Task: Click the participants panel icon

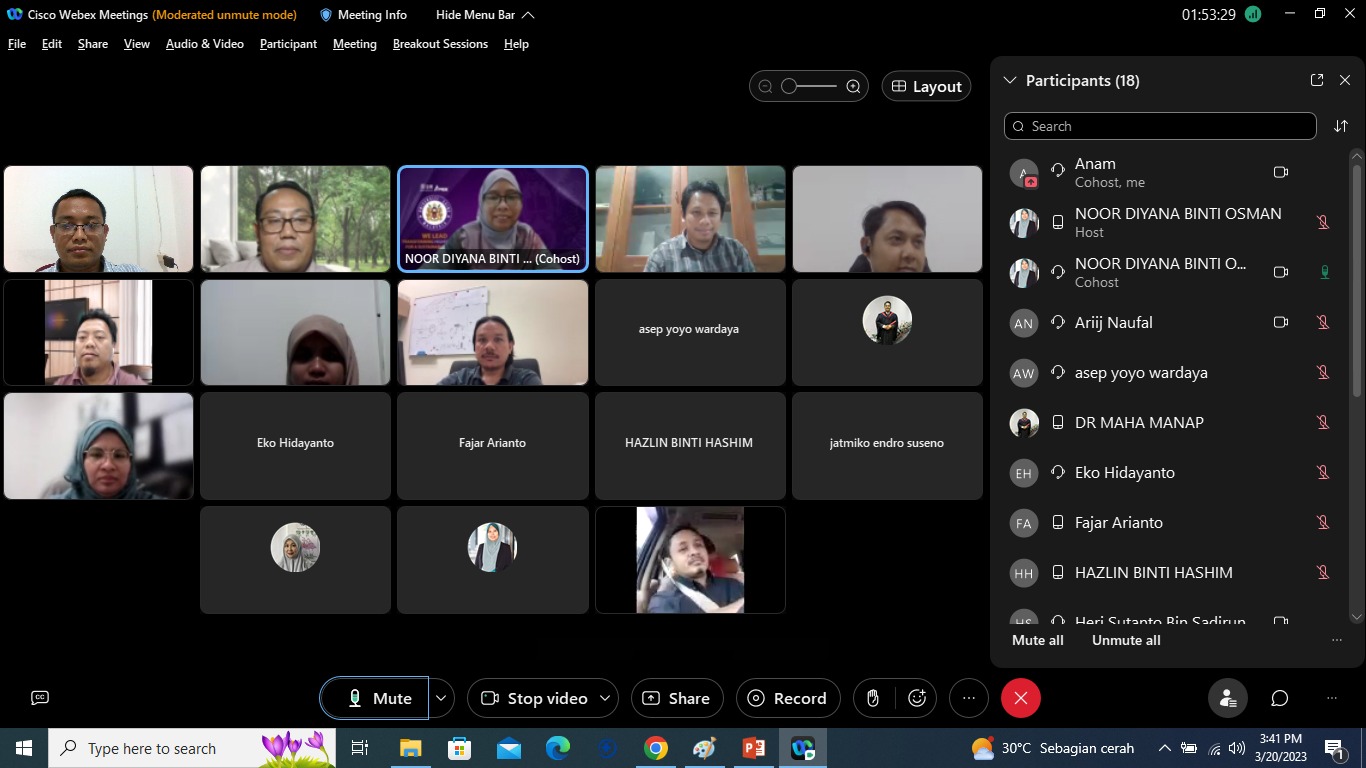Action: pyautogui.click(x=1227, y=698)
